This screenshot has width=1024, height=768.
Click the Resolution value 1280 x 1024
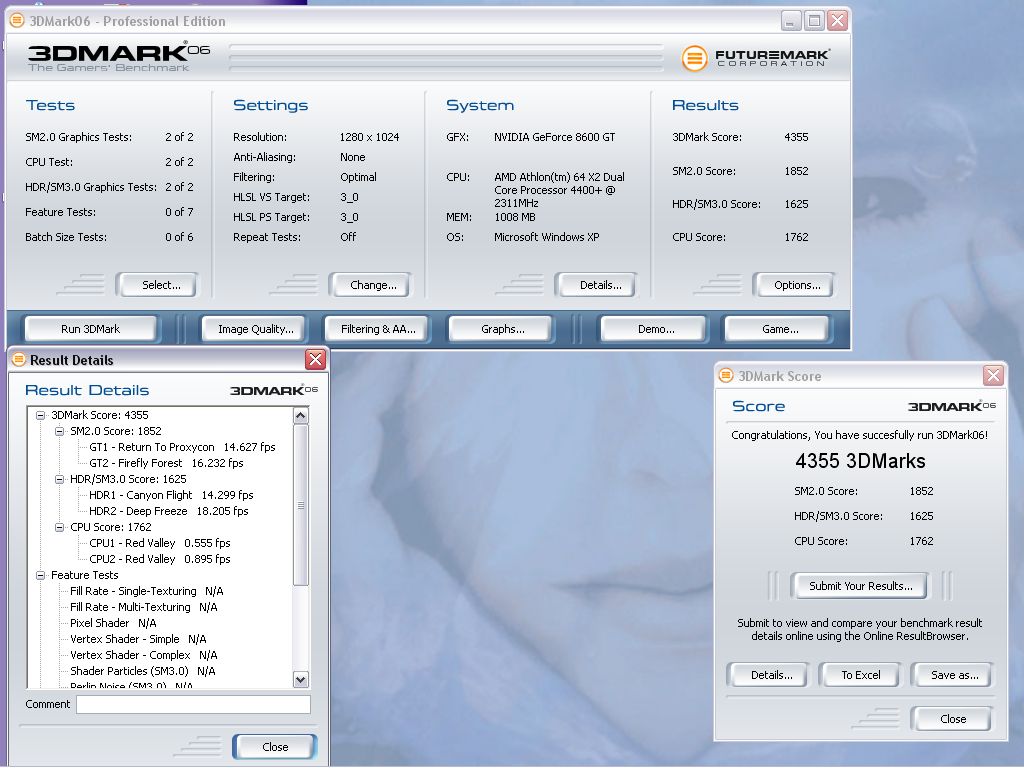pos(369,137)
